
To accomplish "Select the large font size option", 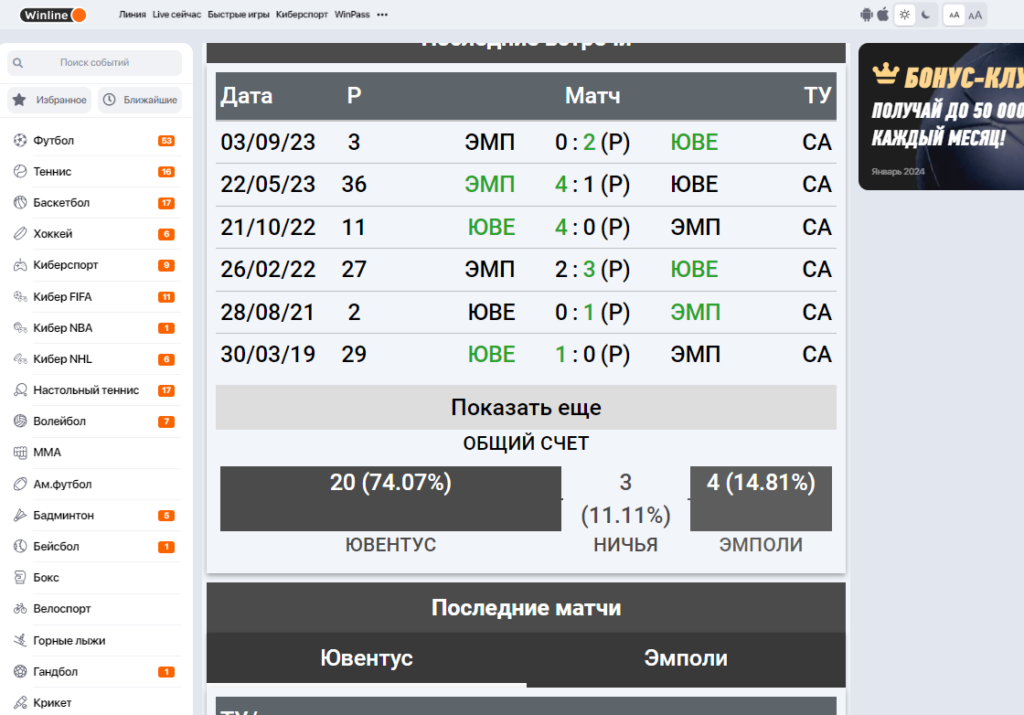I will 975,15.
